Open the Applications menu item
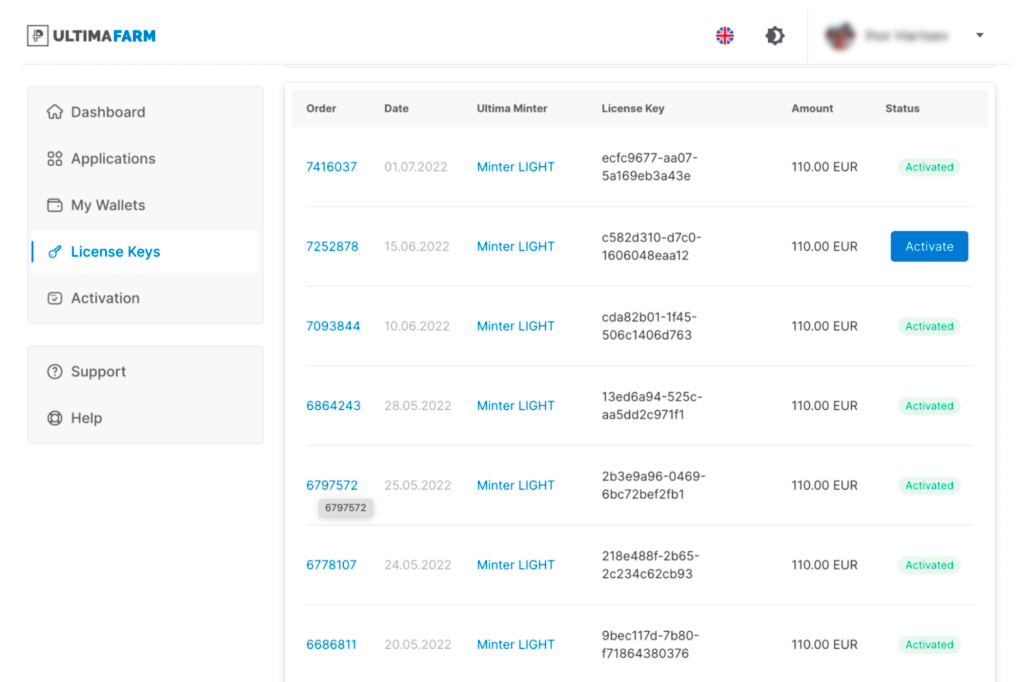Screen dimensions: 1024x682 [145, 159]
